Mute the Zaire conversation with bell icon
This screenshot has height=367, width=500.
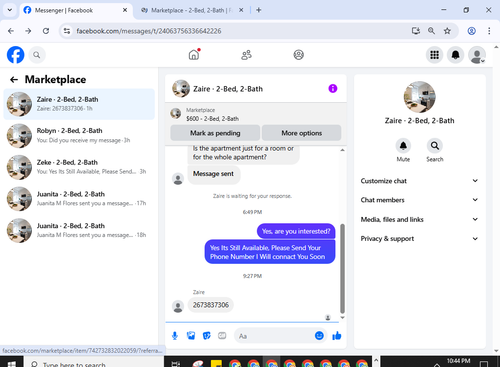[403, 146]
